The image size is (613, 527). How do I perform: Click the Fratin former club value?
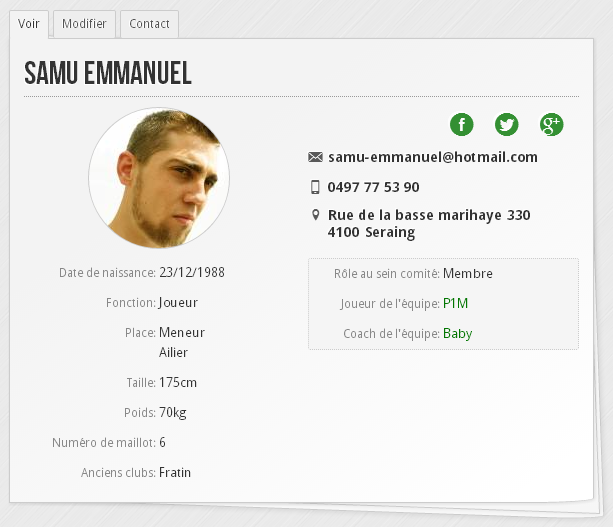175,473
